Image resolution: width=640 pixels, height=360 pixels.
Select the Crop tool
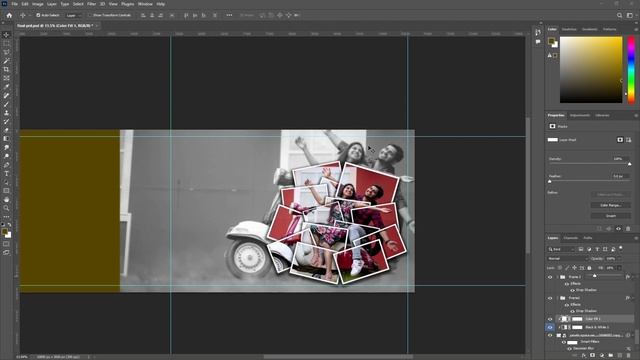click(6, 69)
